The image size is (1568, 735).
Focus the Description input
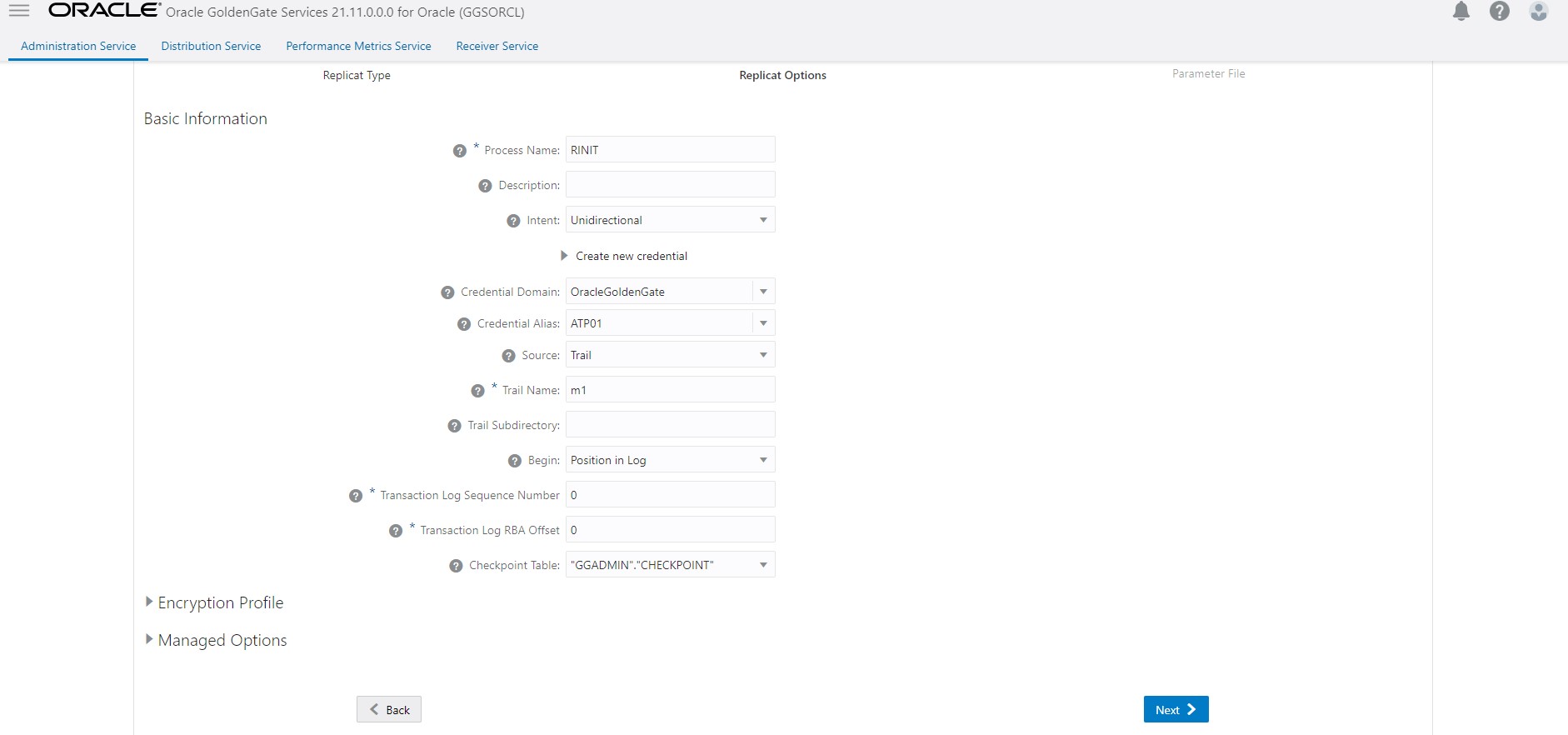[671, 185]
